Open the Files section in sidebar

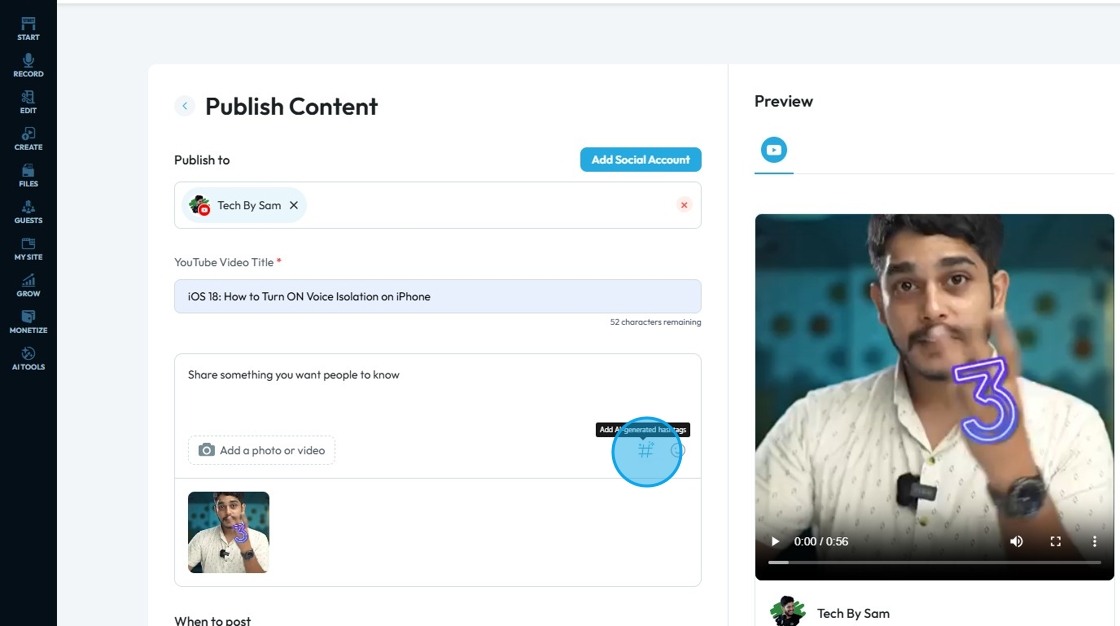coord(29,175)
